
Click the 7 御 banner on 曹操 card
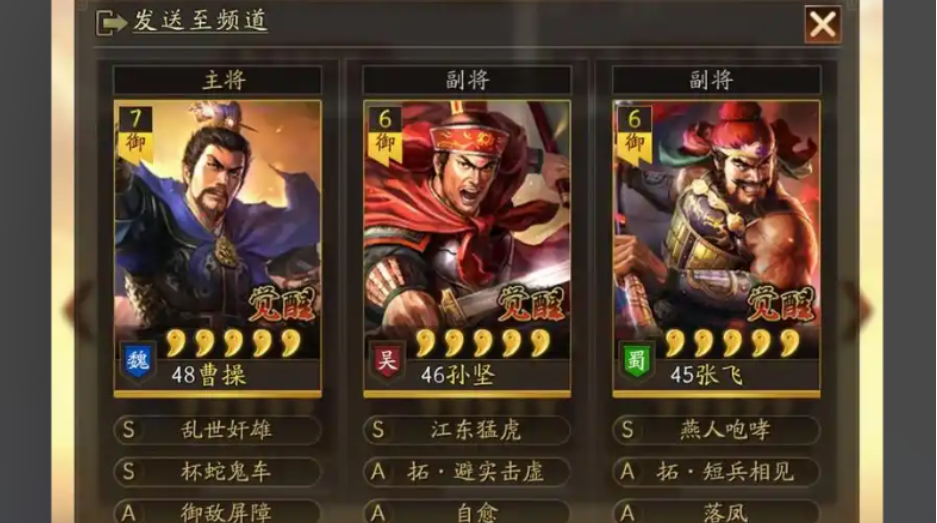point(135,135)
